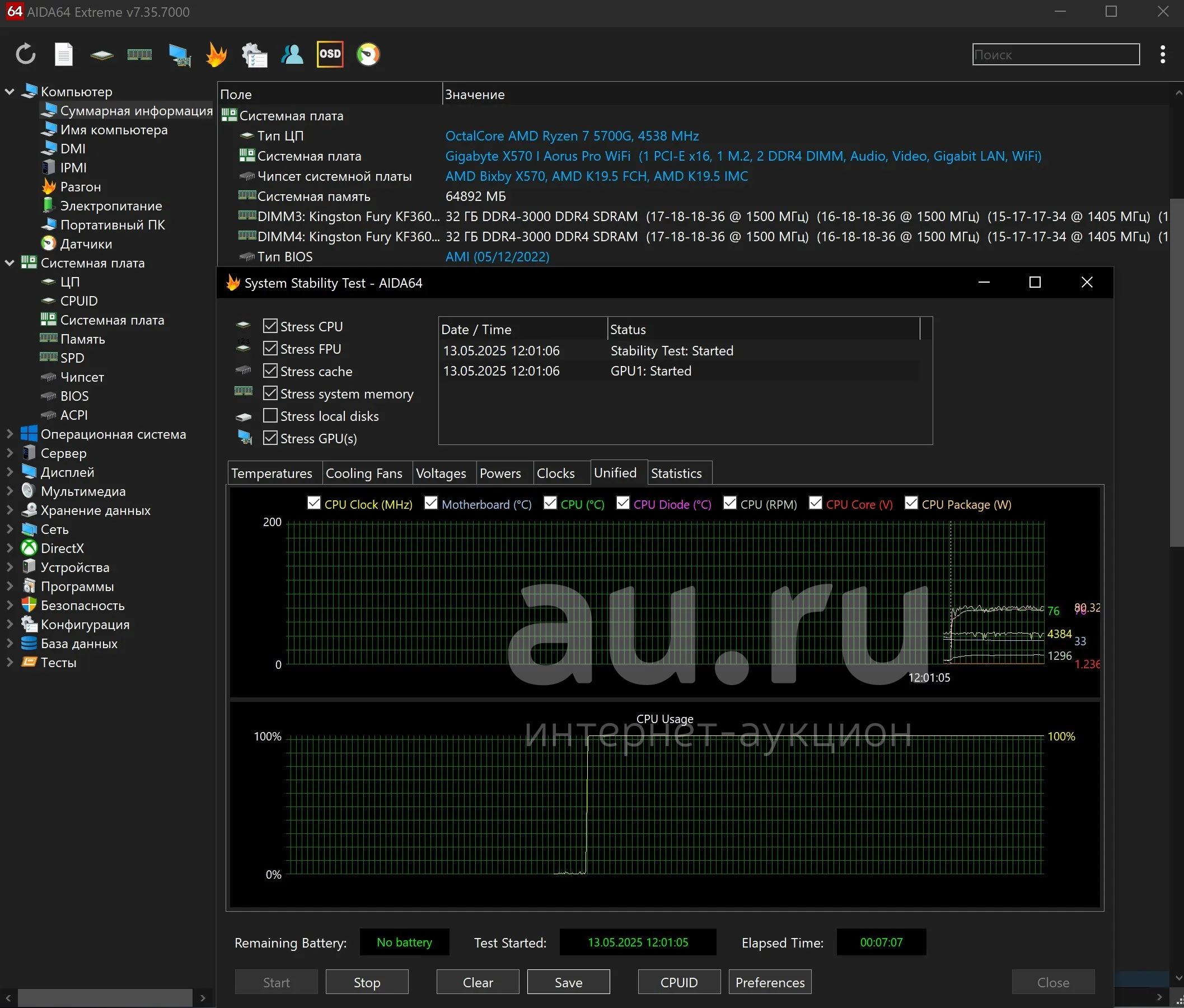Viewport: 1184px width, 1008px height.
Task: Open the memory benchmark RAM icon
Action: click(139, 55)
